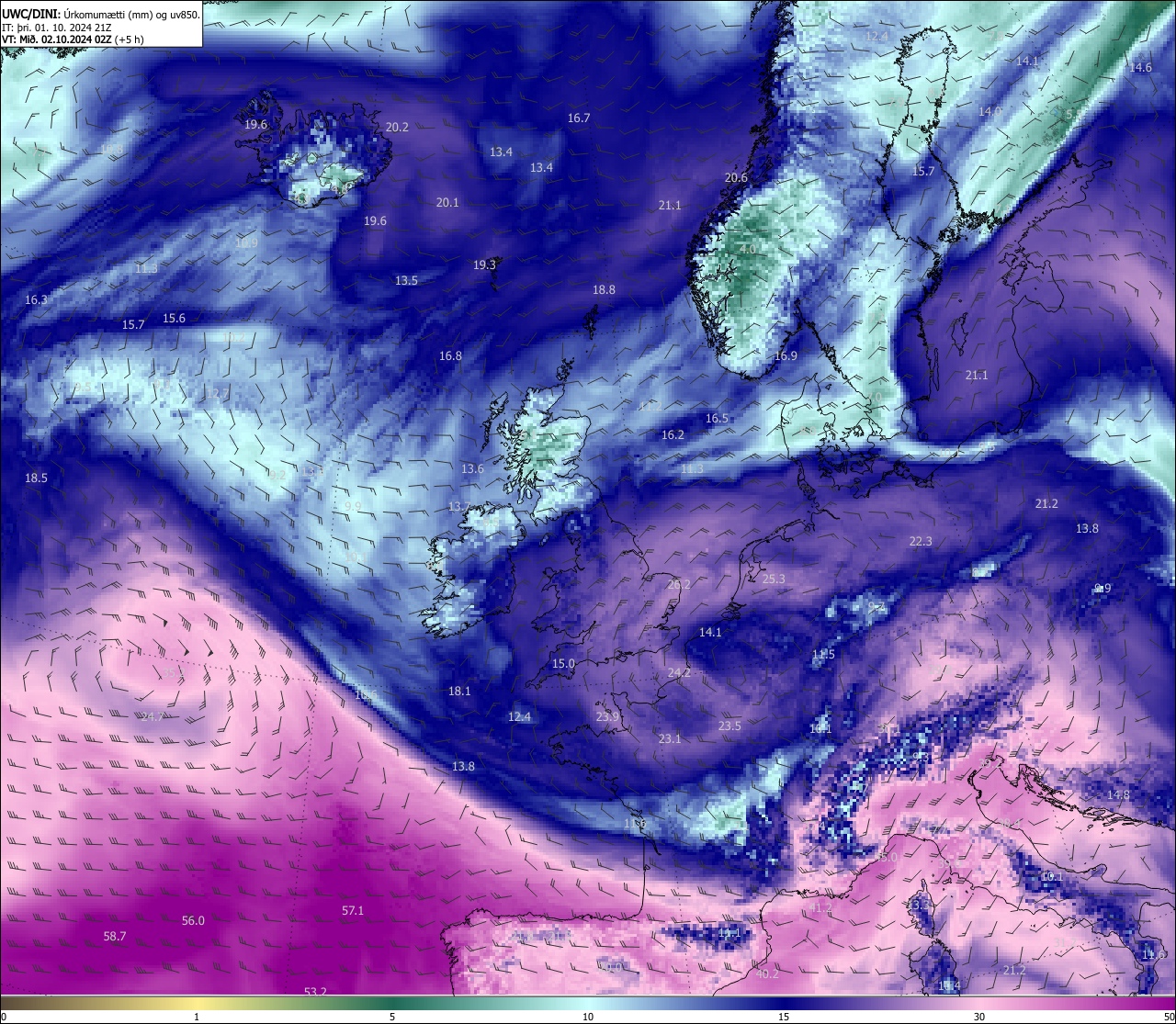Click the 16.2 value in the North Sea

click(673, 434)
